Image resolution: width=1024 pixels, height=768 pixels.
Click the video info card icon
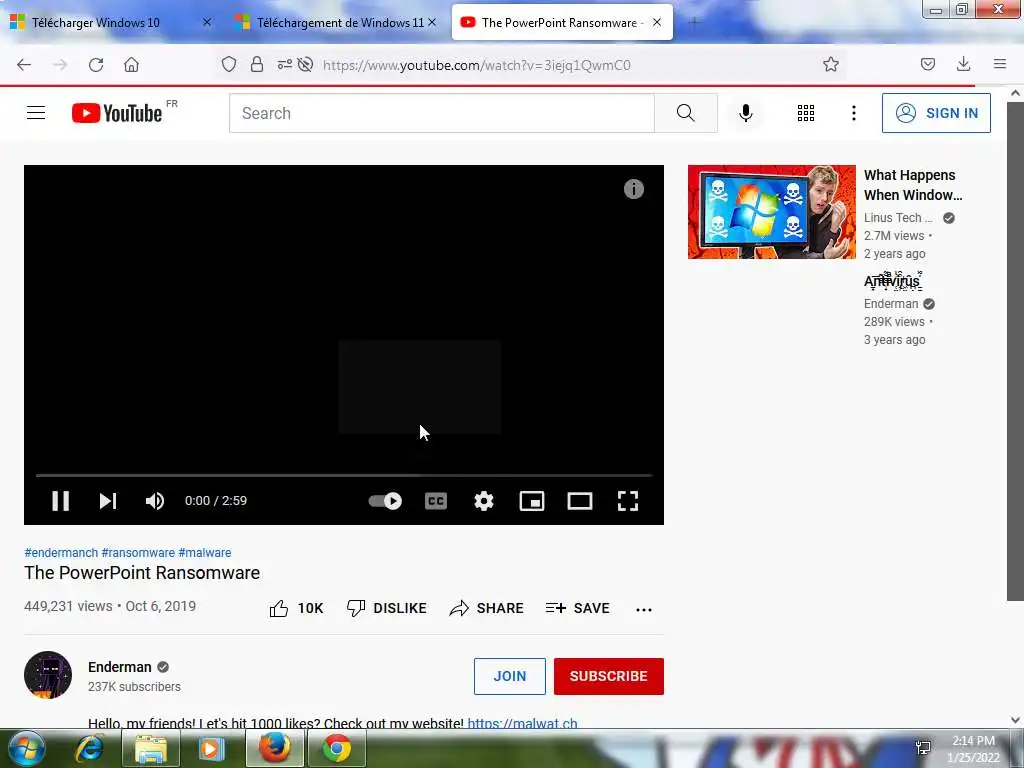point(633,189)
